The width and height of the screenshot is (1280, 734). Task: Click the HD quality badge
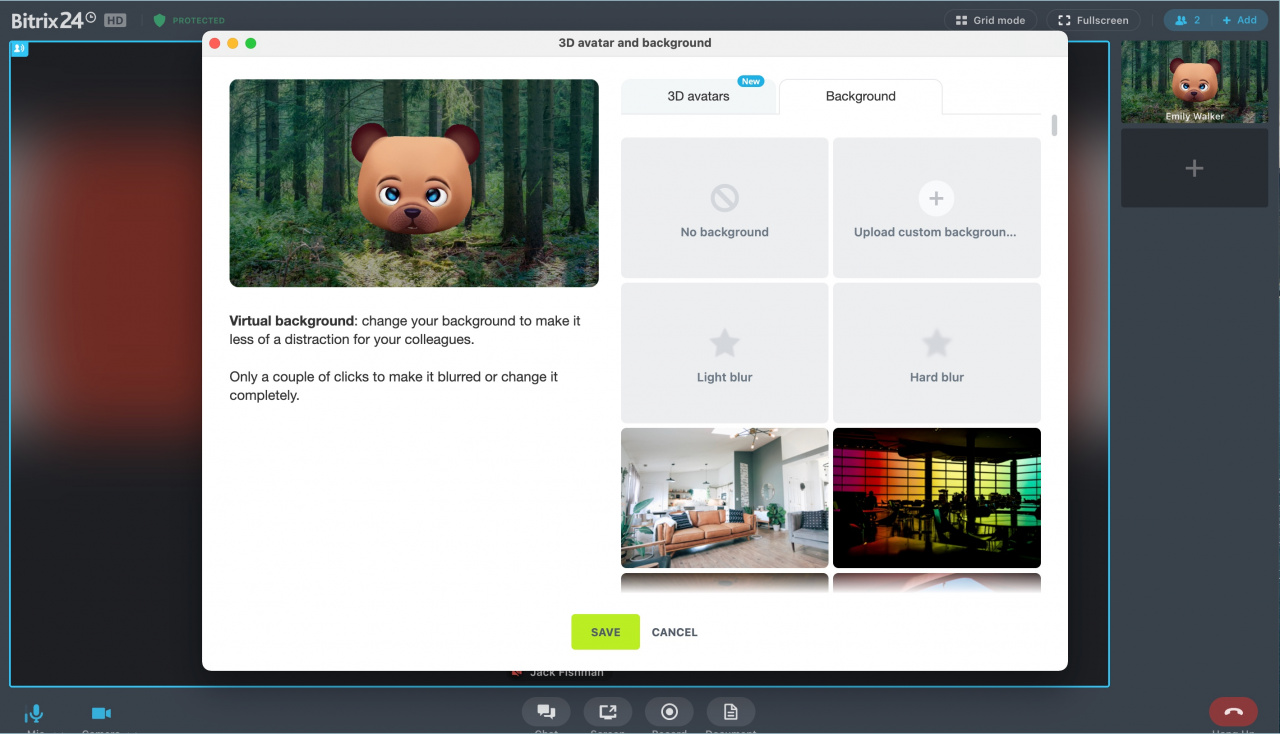click(x=115, y=20)
